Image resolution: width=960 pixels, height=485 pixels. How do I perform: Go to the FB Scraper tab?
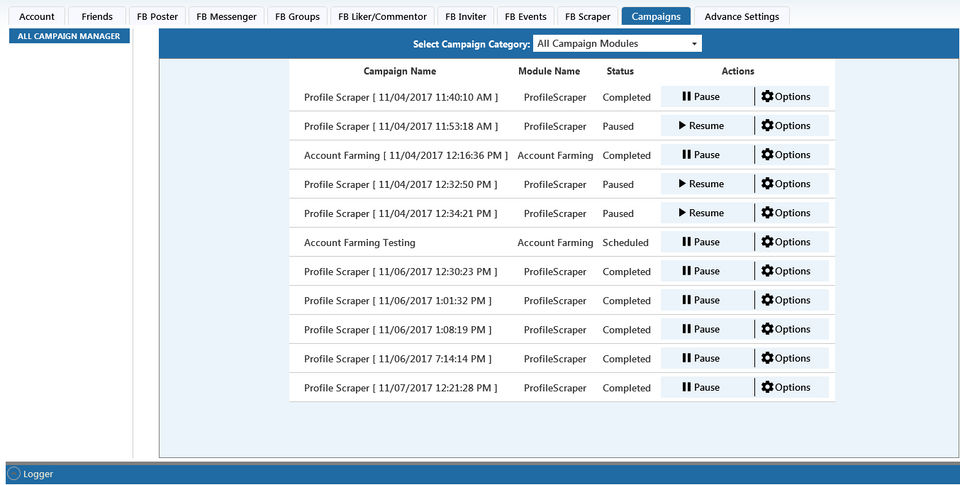coord(588,17)
